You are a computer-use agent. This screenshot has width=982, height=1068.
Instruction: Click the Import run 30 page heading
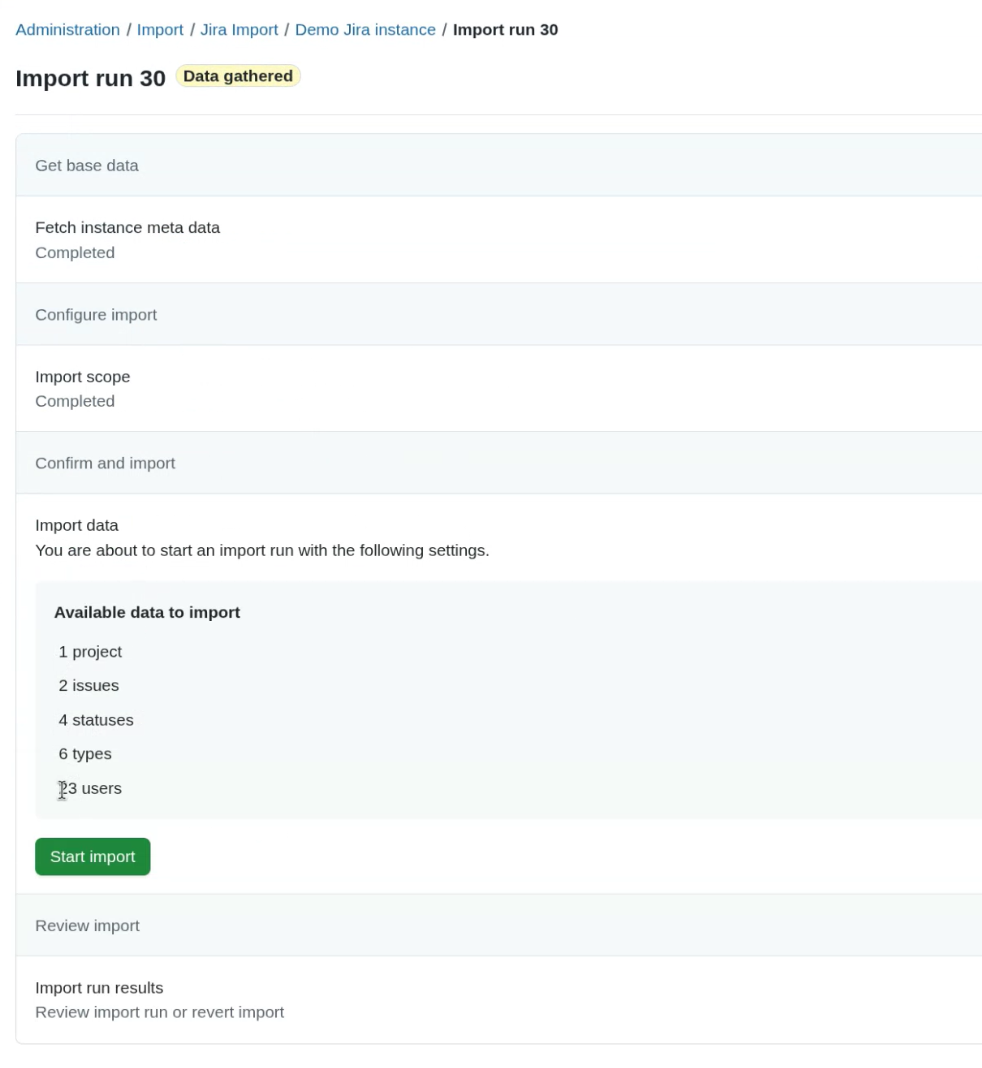pyautogui.click(x=90, y=78)
